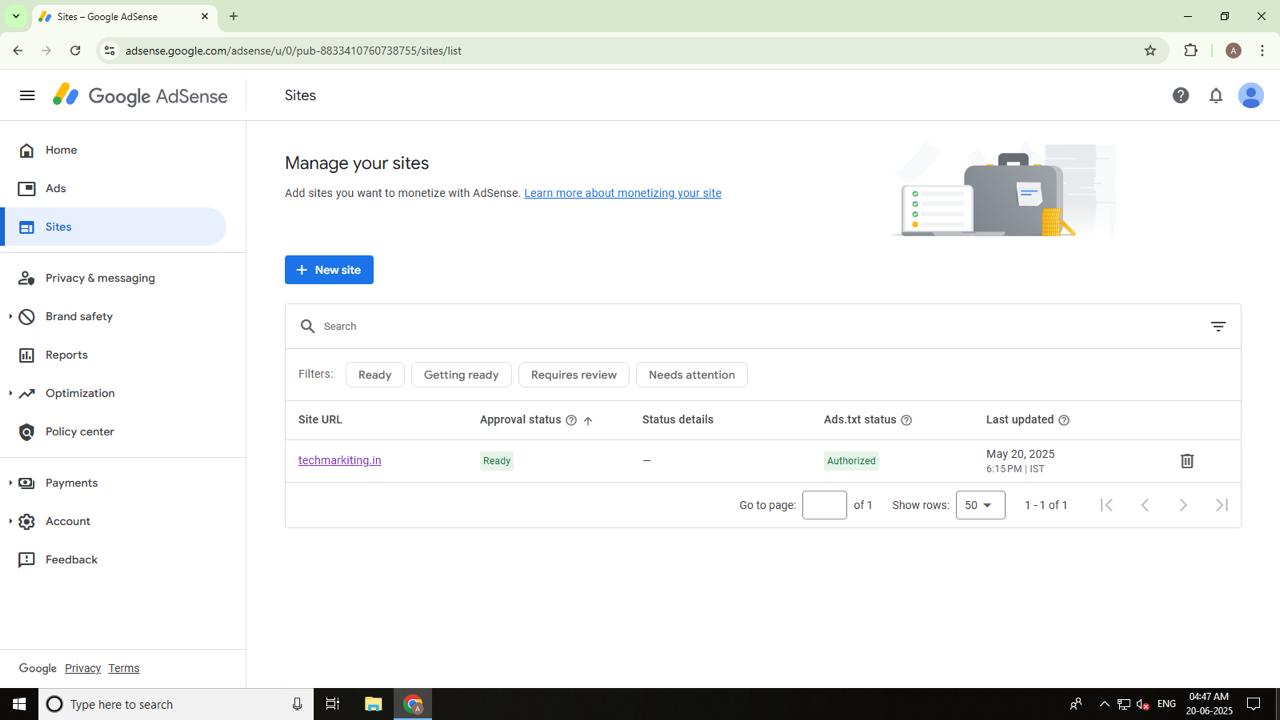Open techmarkiting.in site link
Image resolution: width=1280 pixels, height=720 pixels.
[339, 461]
